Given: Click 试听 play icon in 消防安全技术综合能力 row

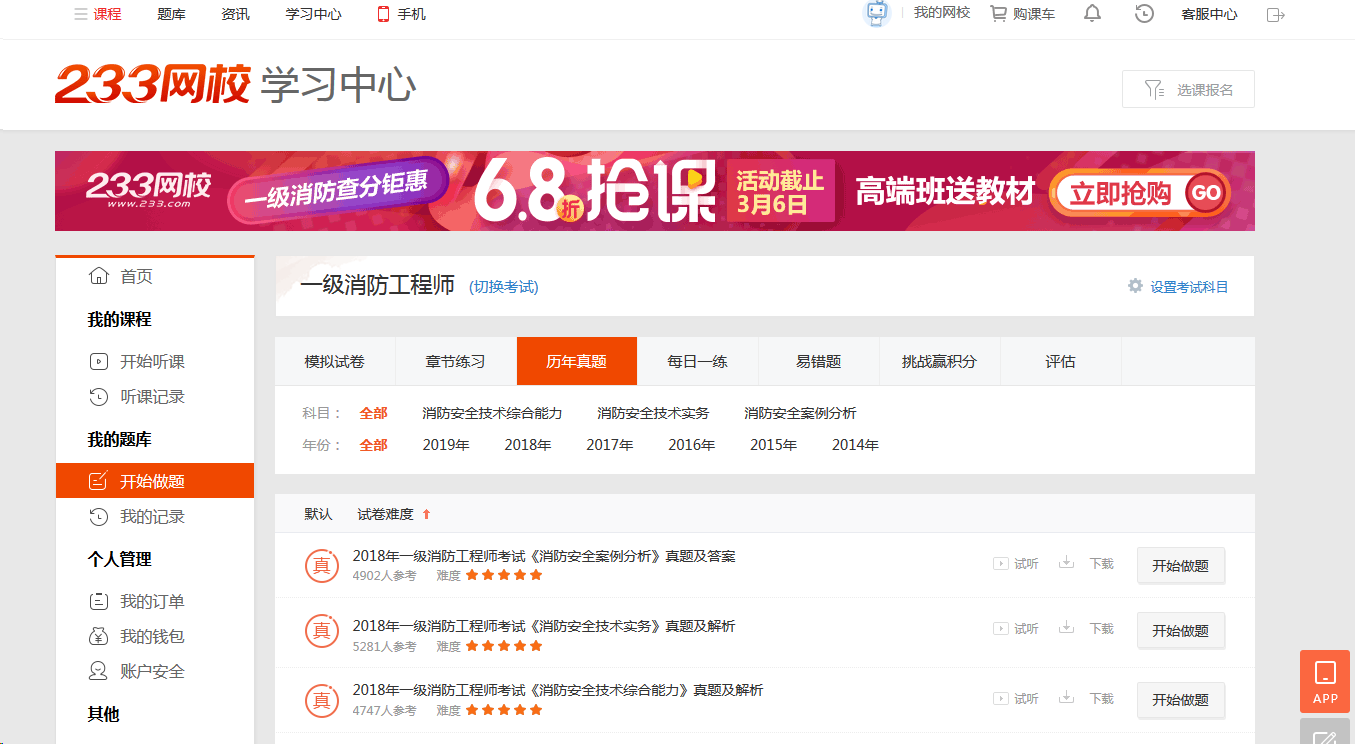Looking at the screenshot, I should point(999,699).
